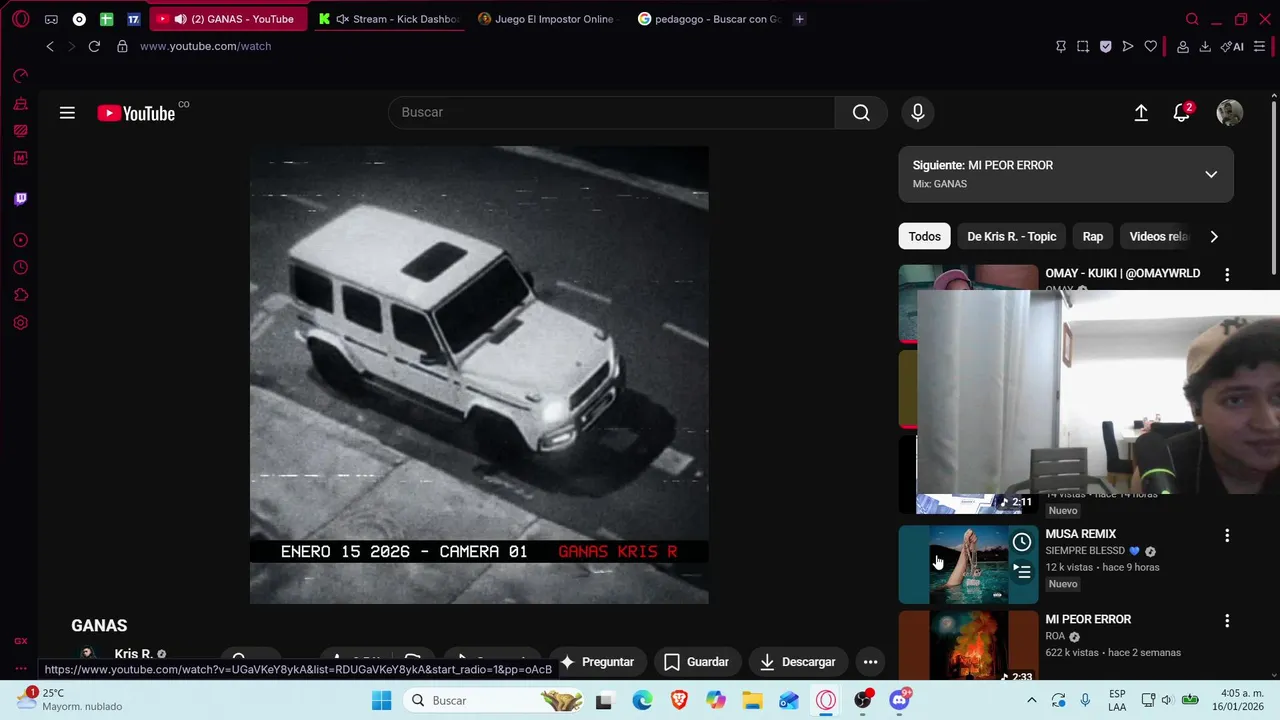1280x720 pixels.
Task: Switch to Stream - Kick Dashboard tab
Action: coord(389,19)
